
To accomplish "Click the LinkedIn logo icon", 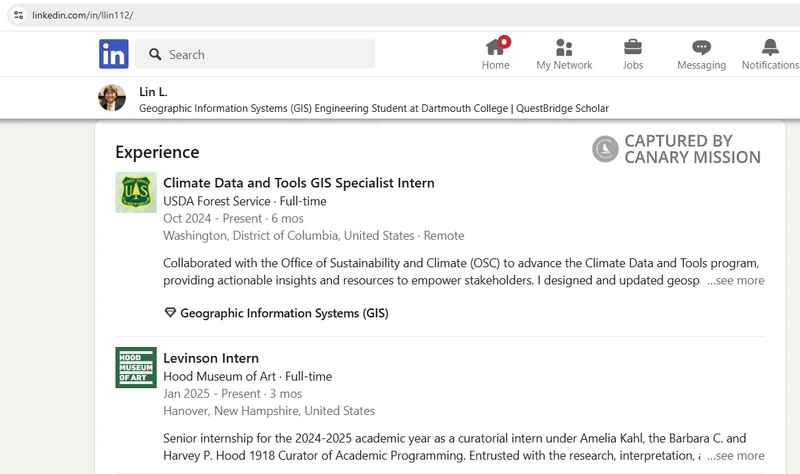I will 113,54.
